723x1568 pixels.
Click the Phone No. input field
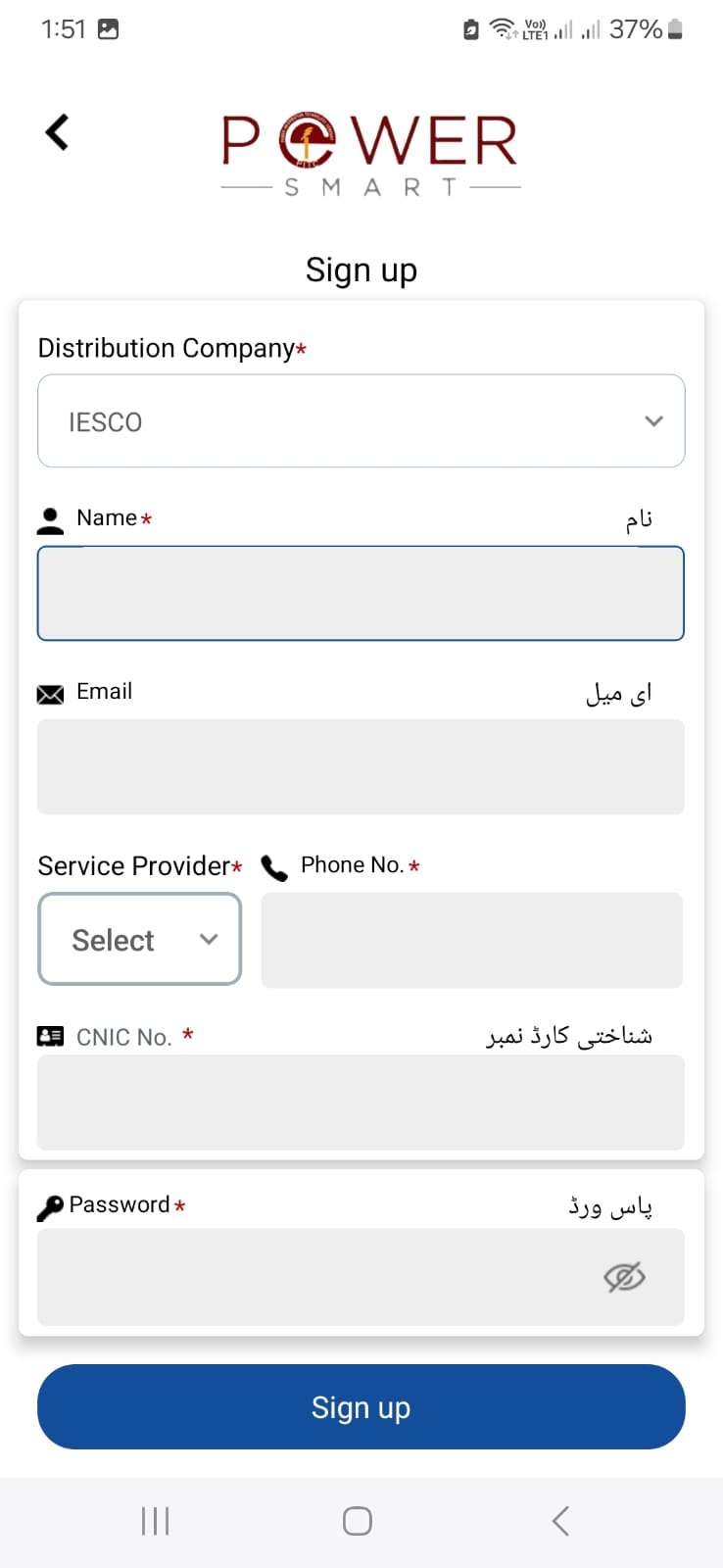tap(472, 940)
